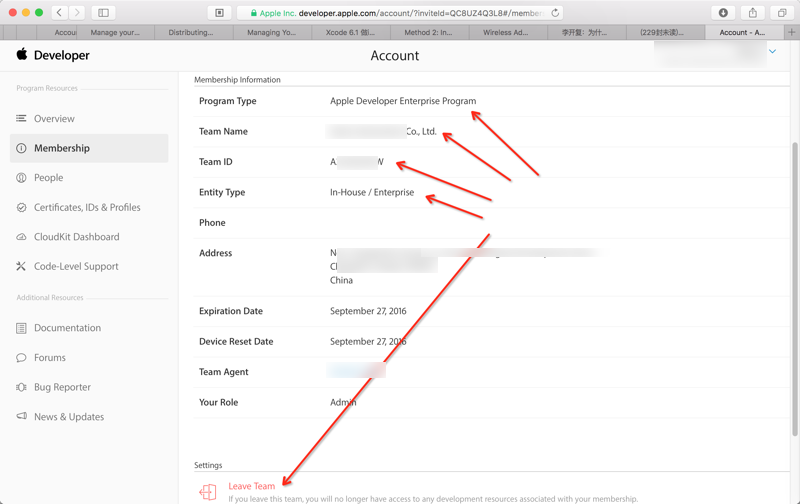Switch to the '(229' unread mail tab
The width and height of the screenshot is (800, 504).
(x=665, y=32)
